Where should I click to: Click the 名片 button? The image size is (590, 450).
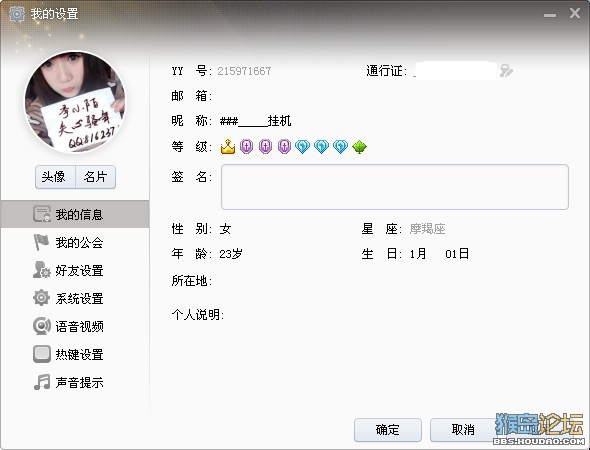(x=96, y=177)
